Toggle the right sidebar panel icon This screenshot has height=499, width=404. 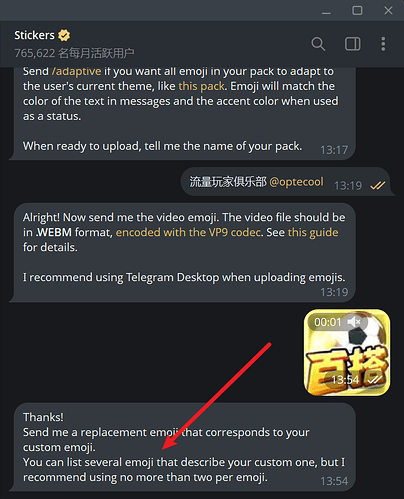click(x=352, y=44)
